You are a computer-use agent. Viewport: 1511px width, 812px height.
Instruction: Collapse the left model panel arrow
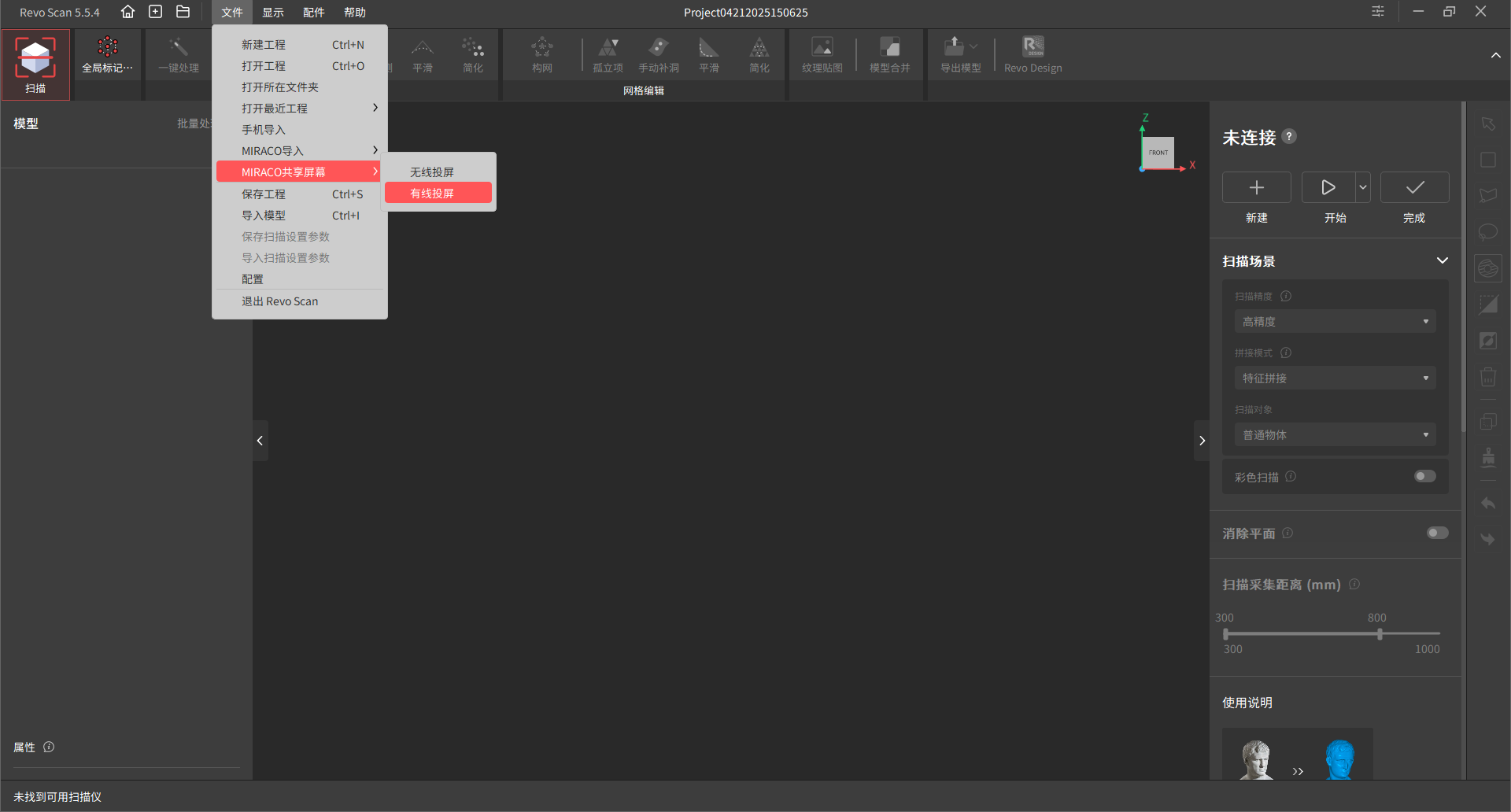tap(260, 441)
